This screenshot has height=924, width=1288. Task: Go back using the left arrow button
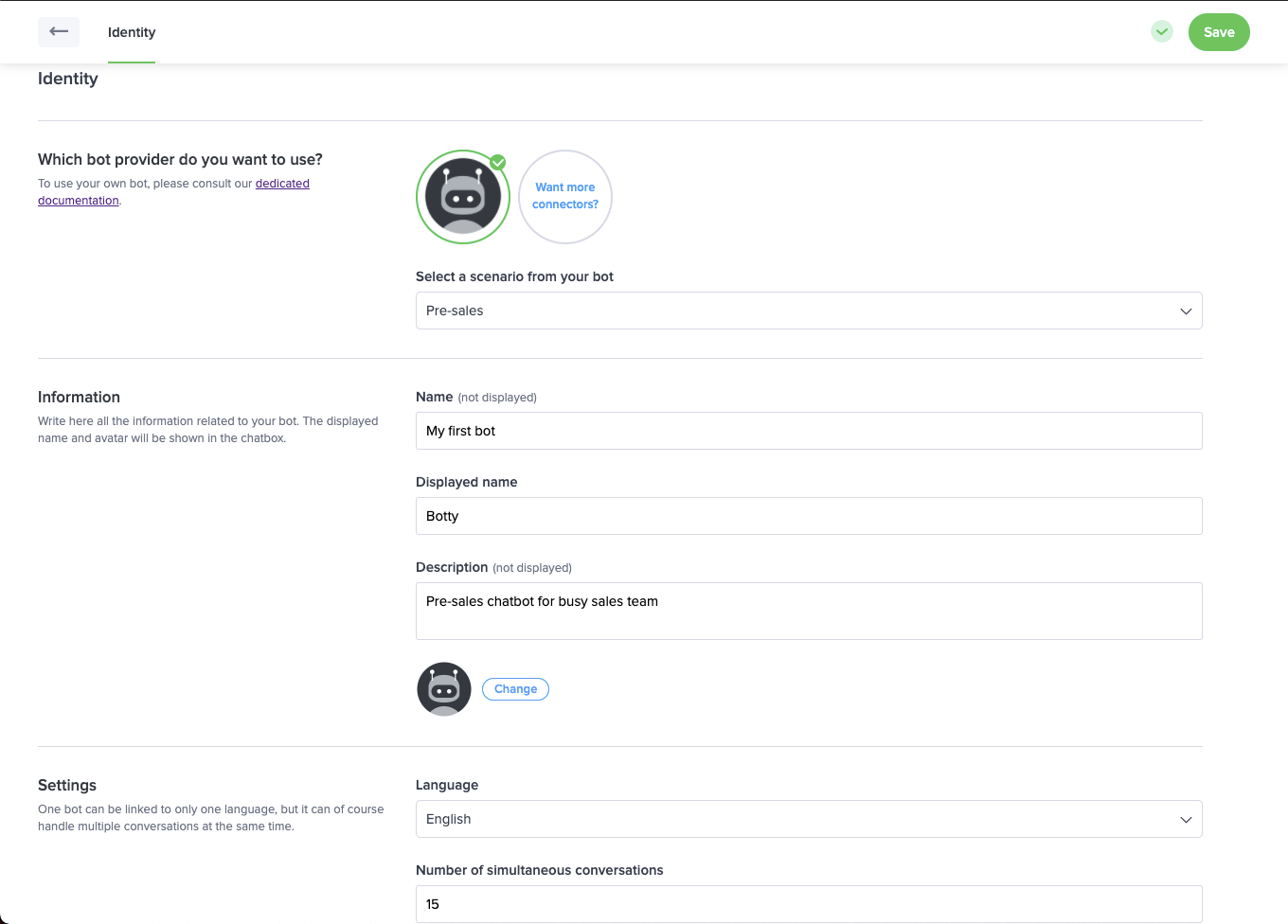[x=59, y=32]
